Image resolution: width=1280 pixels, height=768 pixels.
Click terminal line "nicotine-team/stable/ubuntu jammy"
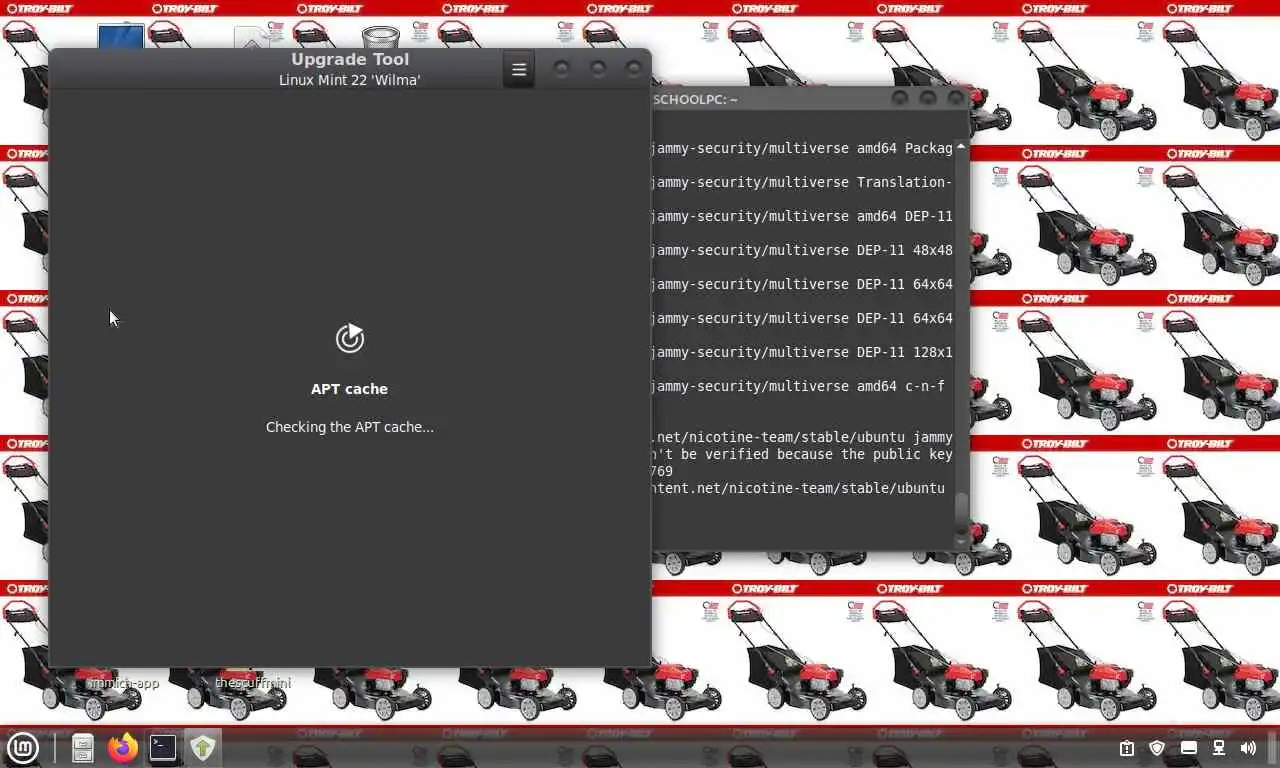click(x=802, y=437)
